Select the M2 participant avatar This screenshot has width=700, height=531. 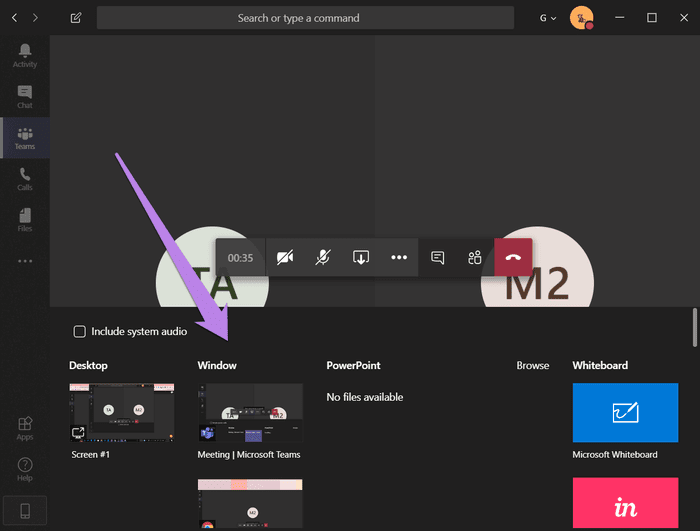pyautogui.click(x=538, y=288)
